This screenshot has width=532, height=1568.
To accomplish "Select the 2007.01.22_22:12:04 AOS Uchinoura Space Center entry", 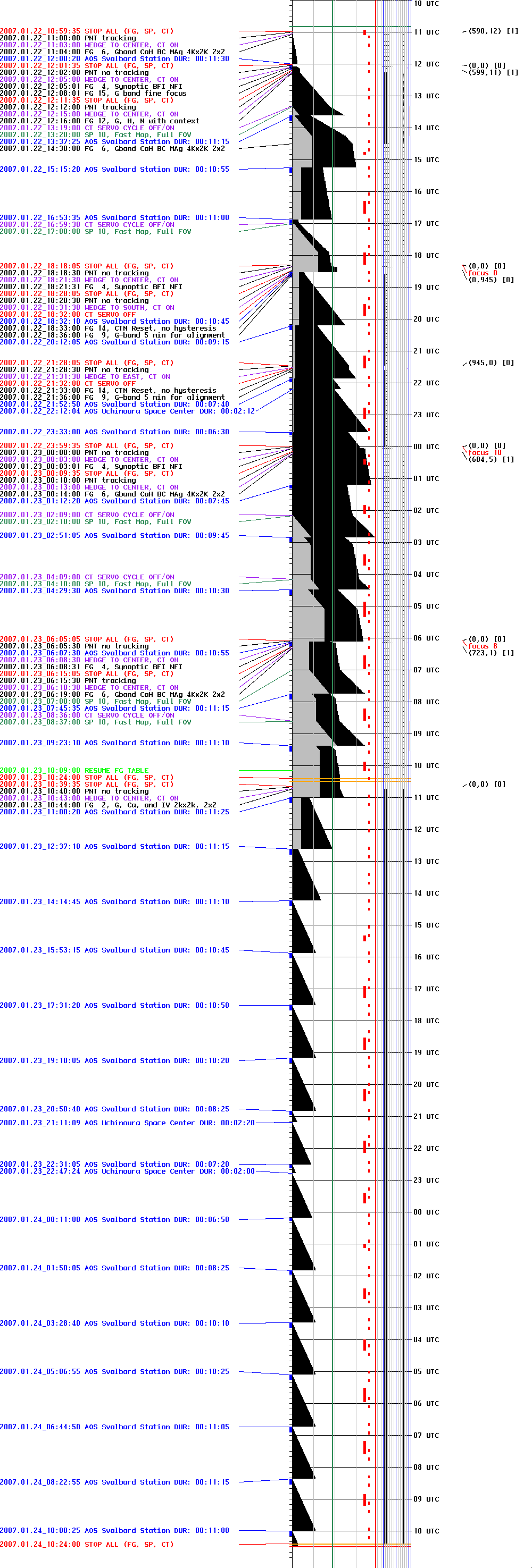I will 127,411.
